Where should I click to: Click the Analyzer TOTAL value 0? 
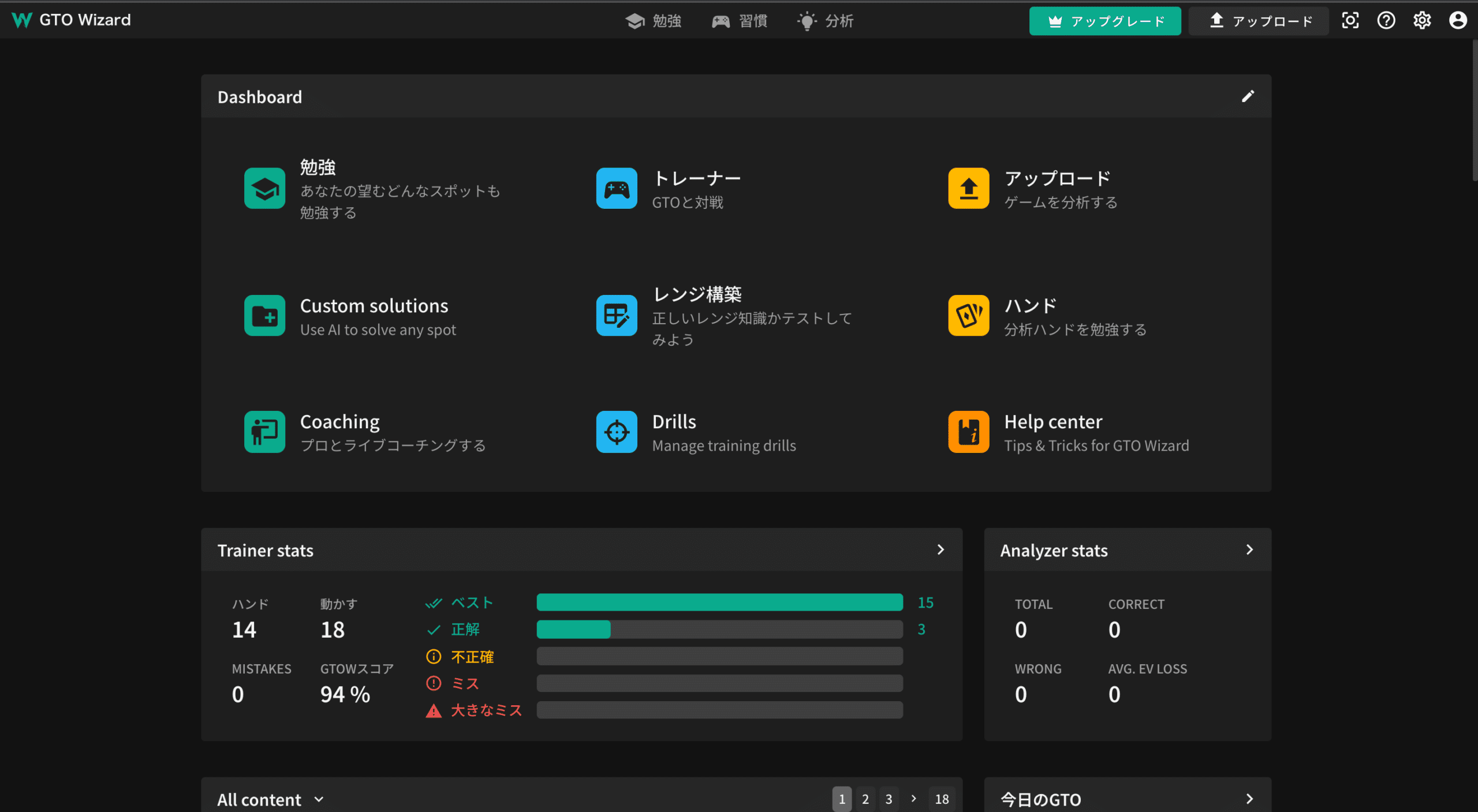pos(1021,630)
